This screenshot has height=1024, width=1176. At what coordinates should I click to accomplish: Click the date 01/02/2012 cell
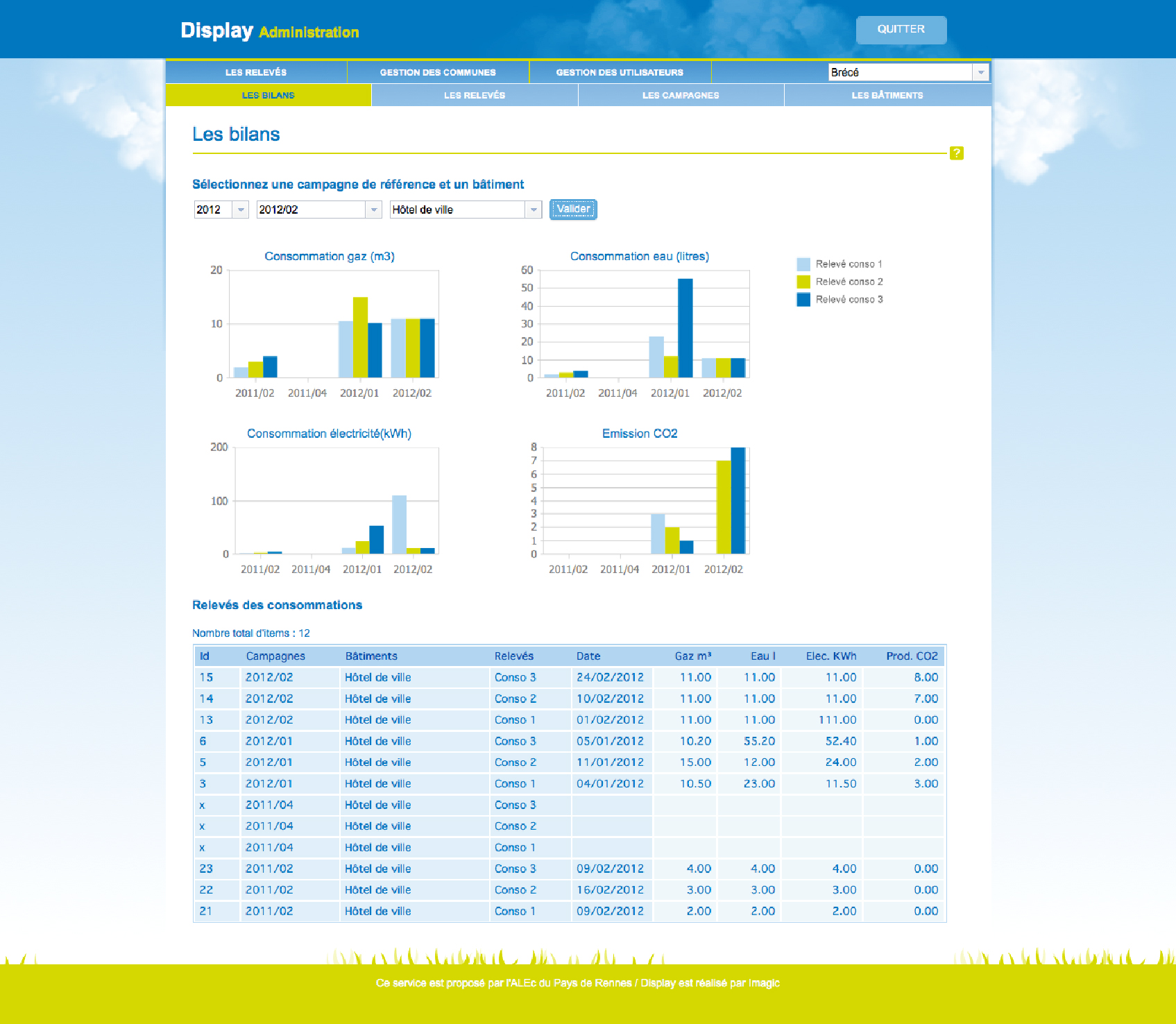click(x=611, y=720)
